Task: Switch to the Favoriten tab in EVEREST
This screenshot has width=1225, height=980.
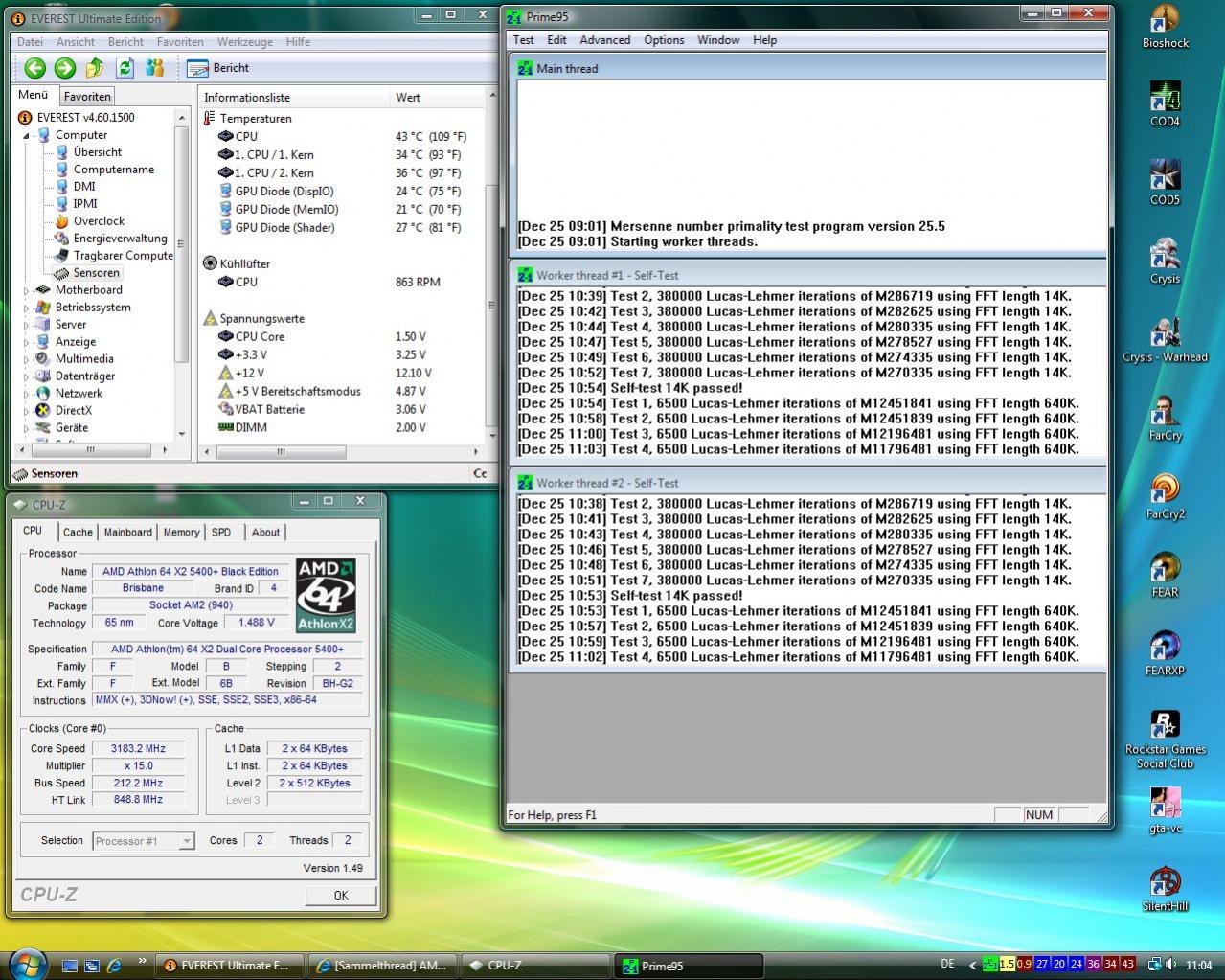Action: [87, 97]
